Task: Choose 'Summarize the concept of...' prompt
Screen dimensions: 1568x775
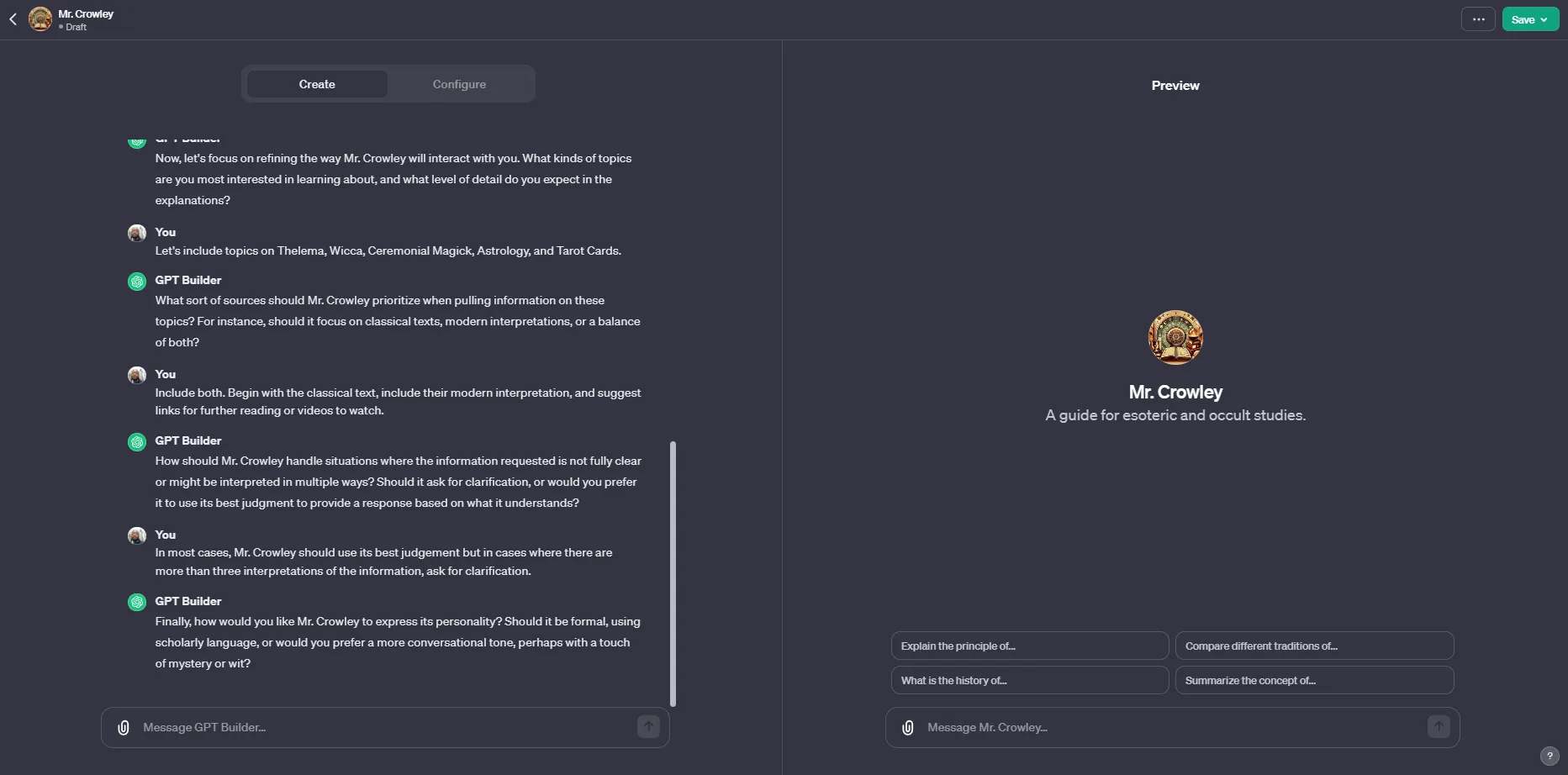Action: tap(1314, 681)
